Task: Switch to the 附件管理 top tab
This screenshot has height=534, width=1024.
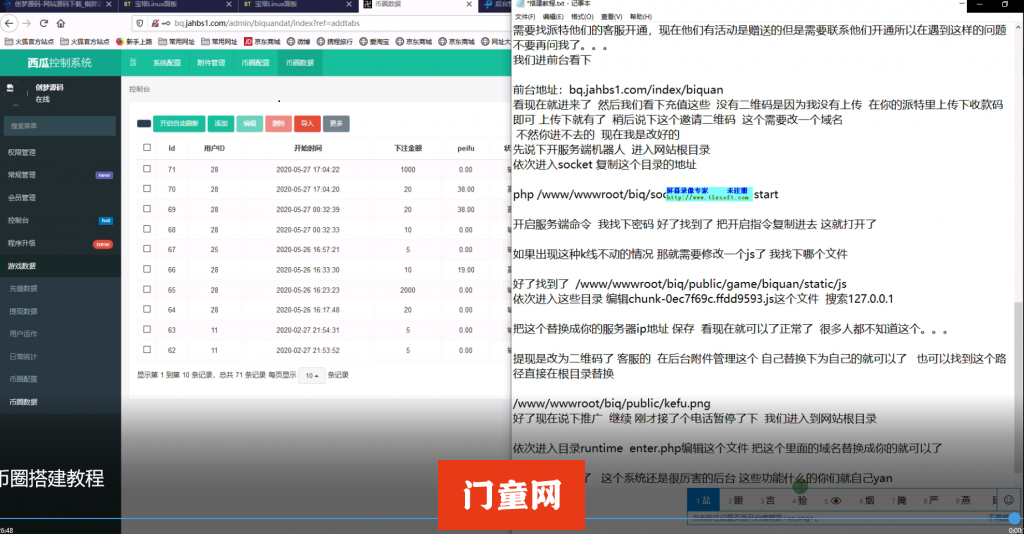Action: point(211,63)
